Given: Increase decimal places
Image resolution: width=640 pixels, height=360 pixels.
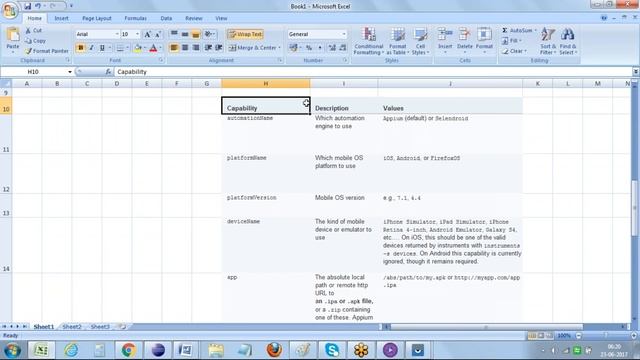Looking at the screenshot, I should coord(332,48).
